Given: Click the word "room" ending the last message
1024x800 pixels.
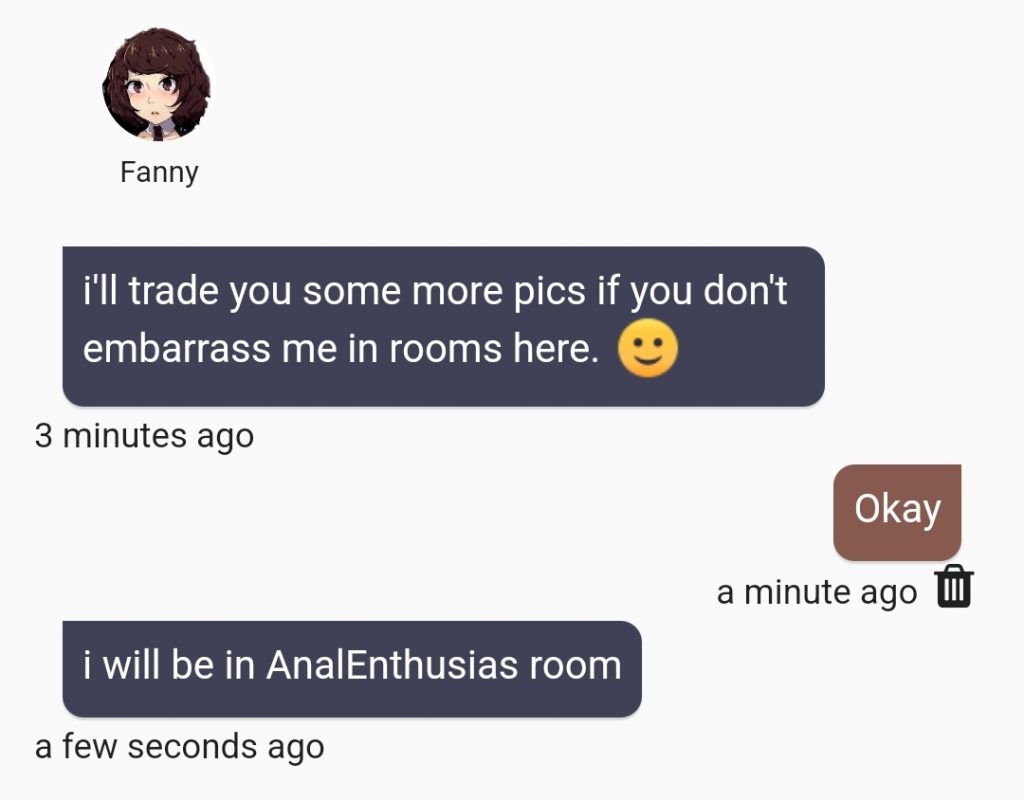Looking at the screenshot, I should (575, 667).
